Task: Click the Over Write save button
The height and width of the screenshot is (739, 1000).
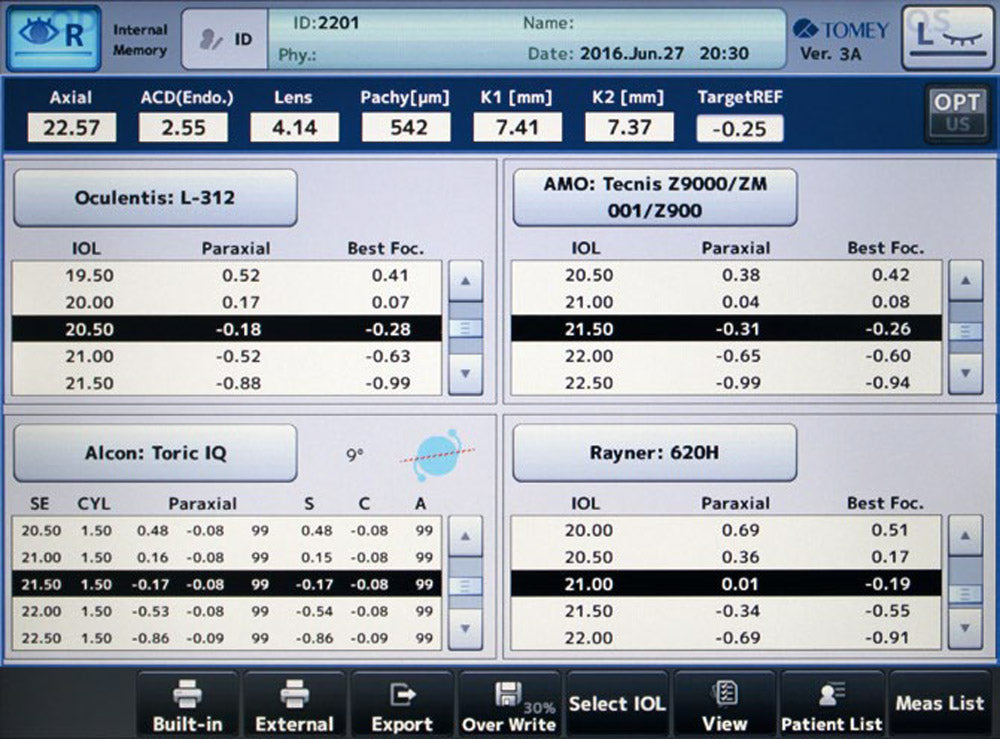Action: point(509,705)
